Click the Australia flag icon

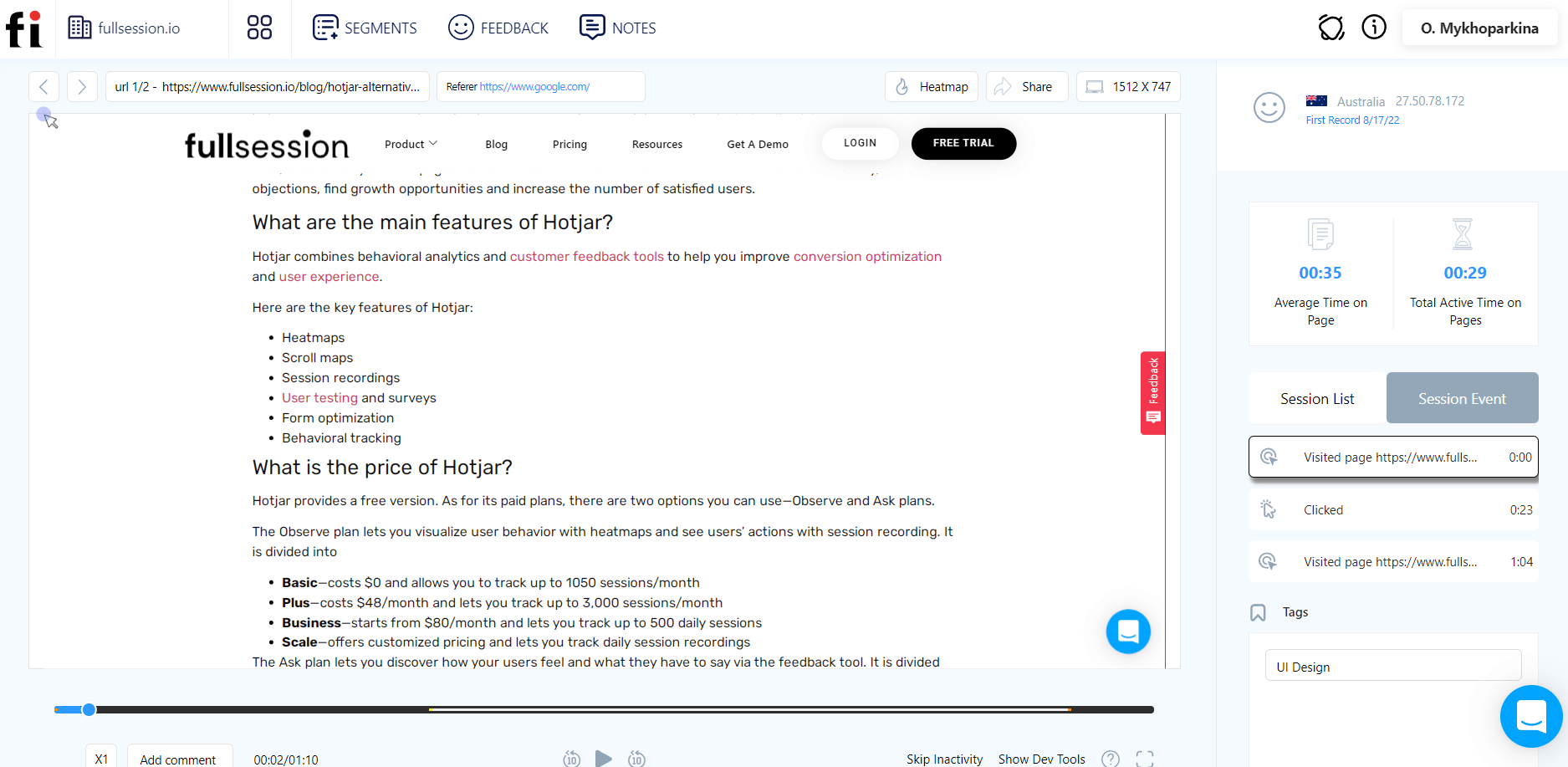[1316, 101]
